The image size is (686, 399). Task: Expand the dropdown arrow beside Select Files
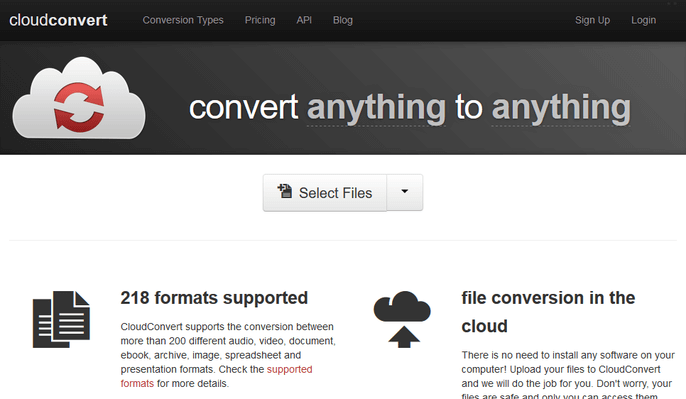[405, 192]
